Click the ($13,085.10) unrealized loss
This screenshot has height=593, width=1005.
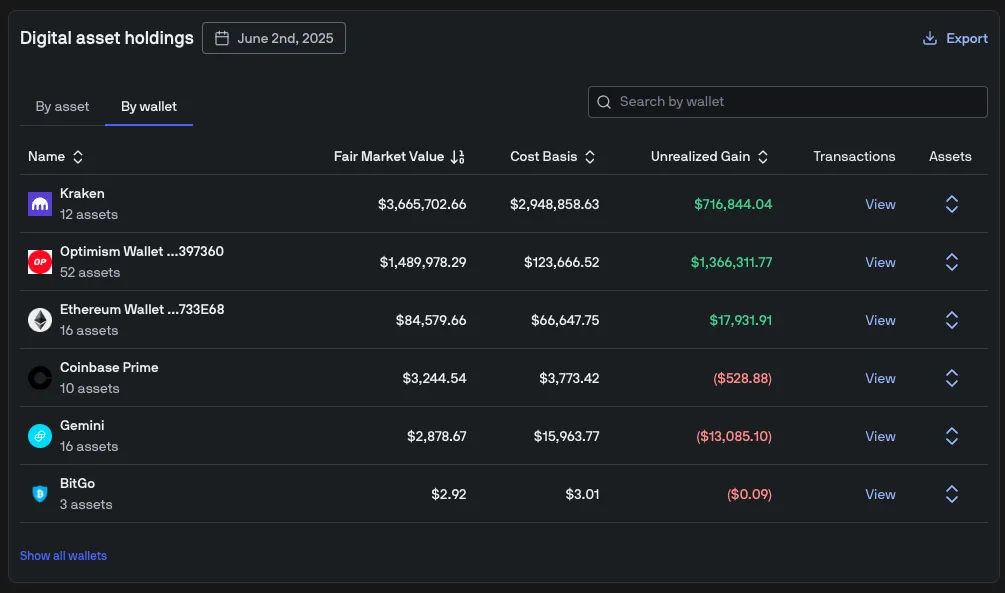pos(734,437)
